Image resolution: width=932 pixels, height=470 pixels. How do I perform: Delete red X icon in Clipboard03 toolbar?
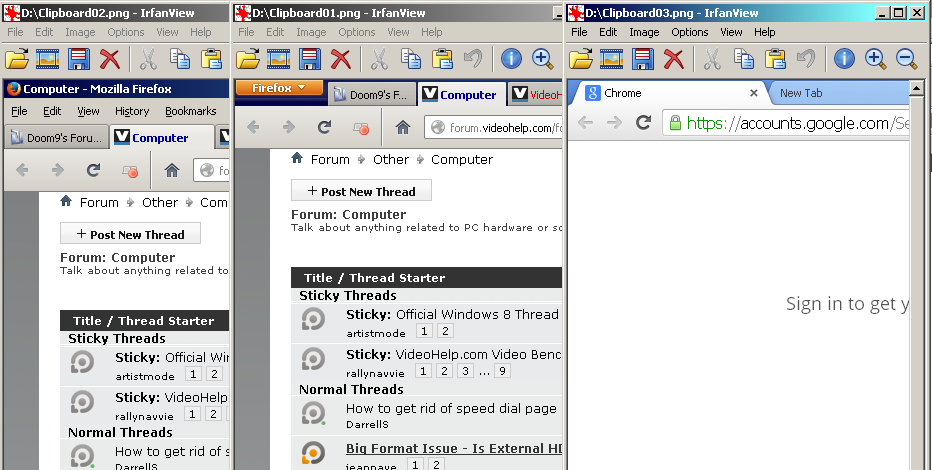pos(673,59)
